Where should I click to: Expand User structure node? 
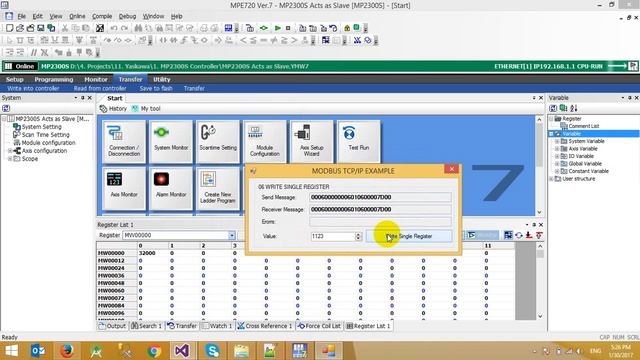pos(551,179)
